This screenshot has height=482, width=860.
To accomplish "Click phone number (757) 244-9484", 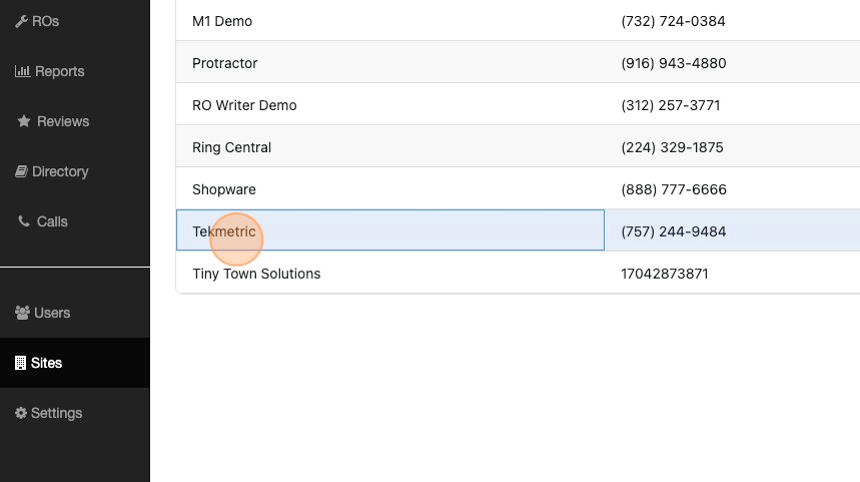I will pos(673,231).
